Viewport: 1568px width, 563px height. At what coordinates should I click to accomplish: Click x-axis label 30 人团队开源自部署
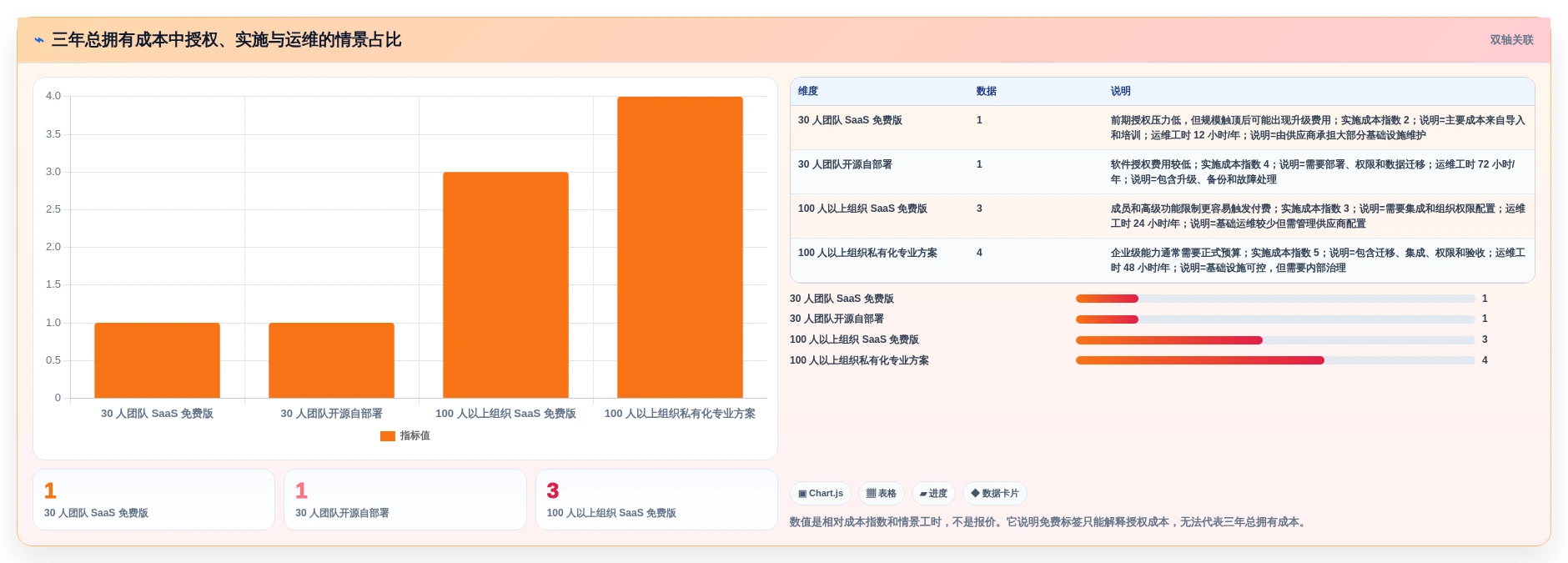[331, 414]
